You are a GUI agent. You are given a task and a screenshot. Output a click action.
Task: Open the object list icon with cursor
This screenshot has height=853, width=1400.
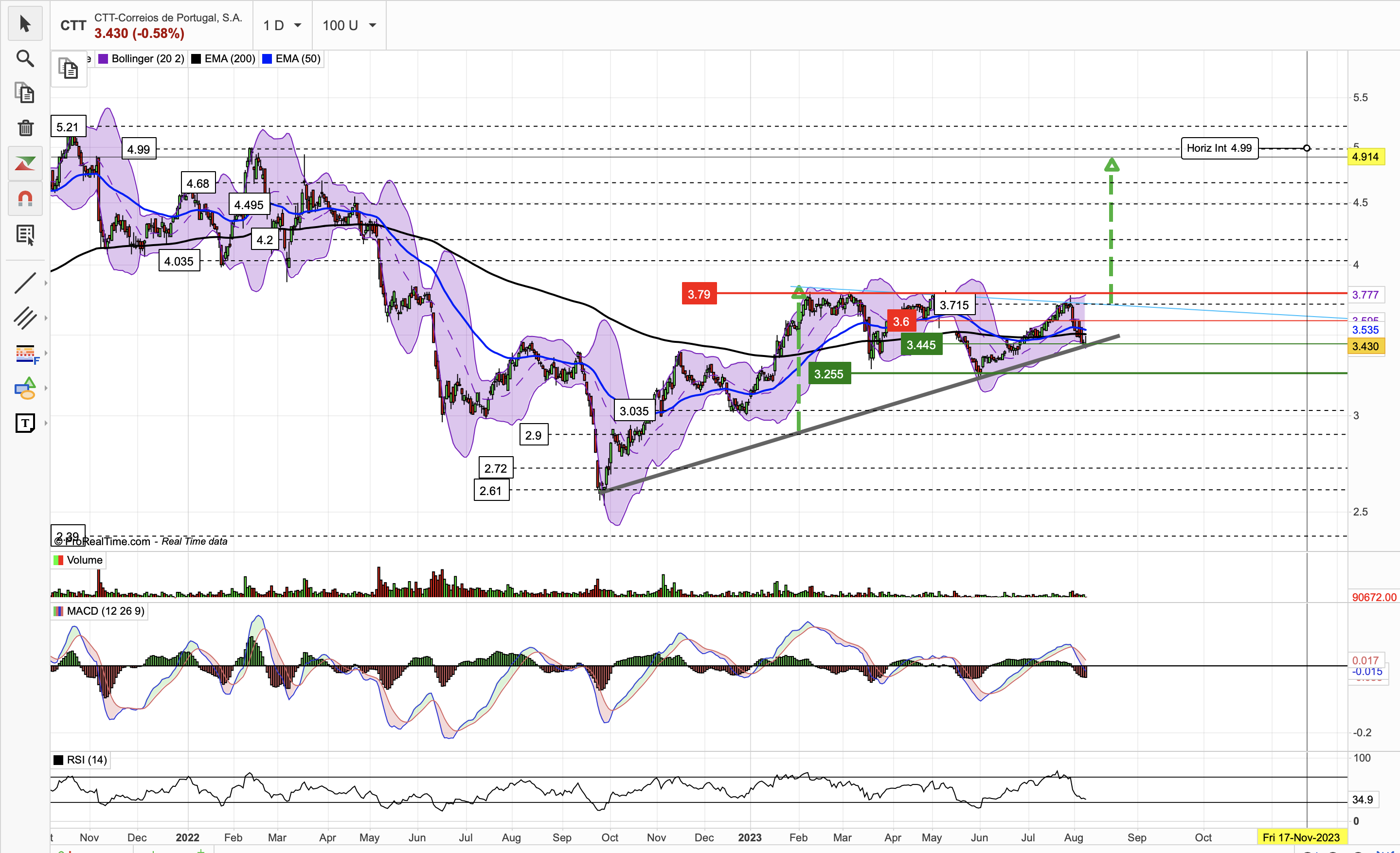pos(25,234)
